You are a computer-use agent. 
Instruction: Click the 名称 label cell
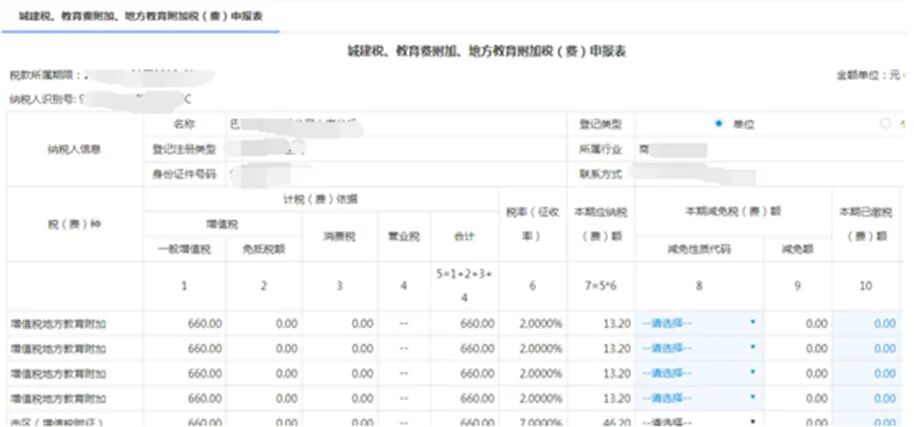184,124
